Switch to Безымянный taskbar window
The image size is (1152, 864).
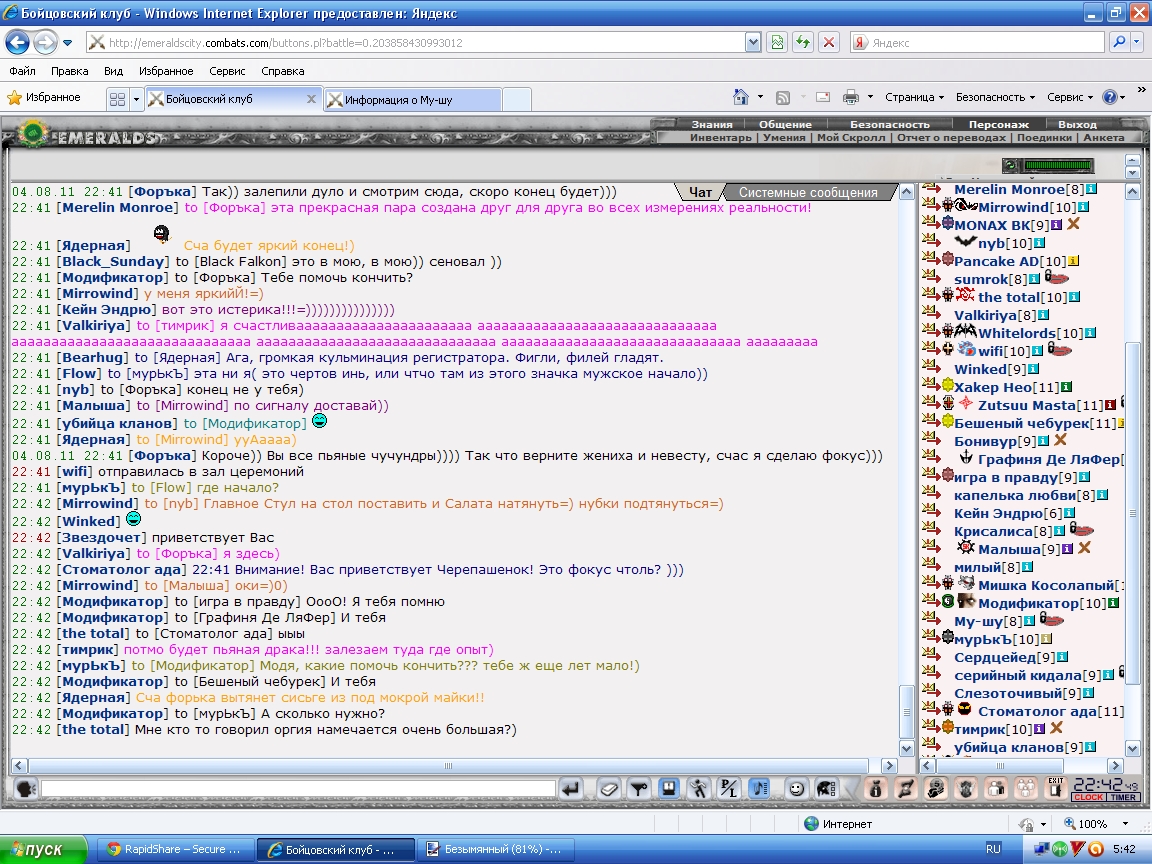497,849
